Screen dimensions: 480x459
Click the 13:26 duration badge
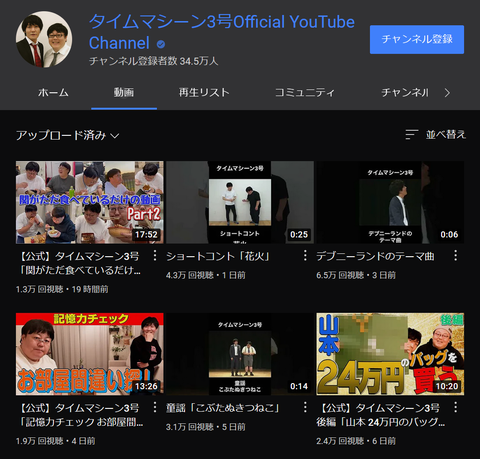146,386
